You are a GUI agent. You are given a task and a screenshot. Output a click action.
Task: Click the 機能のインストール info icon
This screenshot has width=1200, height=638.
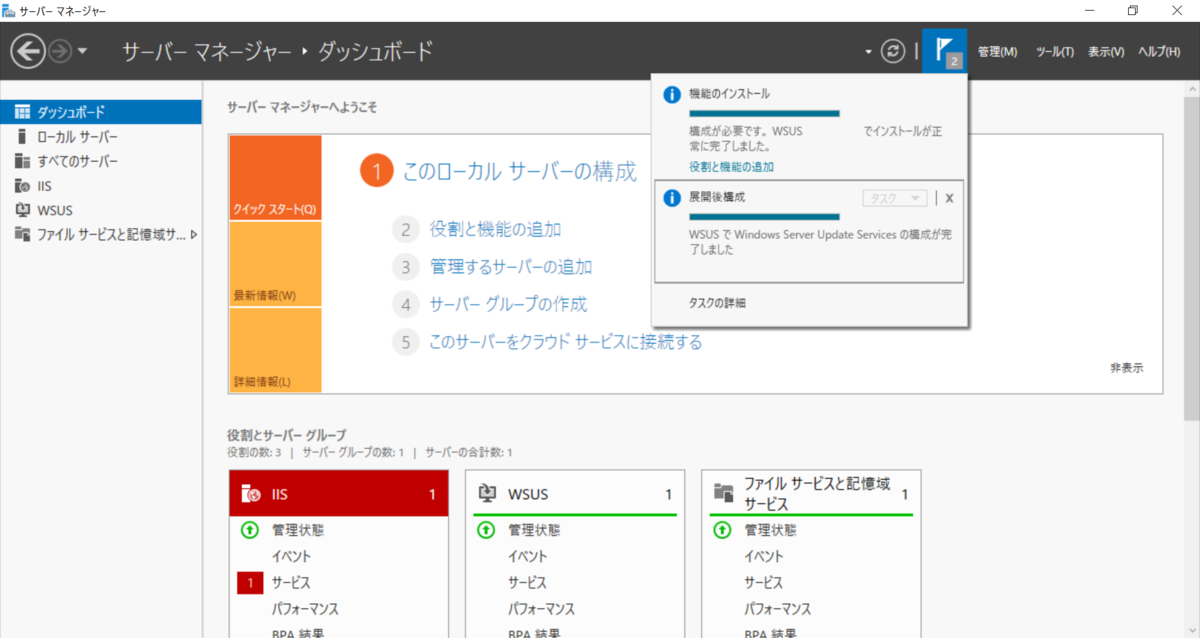(672, 93)
